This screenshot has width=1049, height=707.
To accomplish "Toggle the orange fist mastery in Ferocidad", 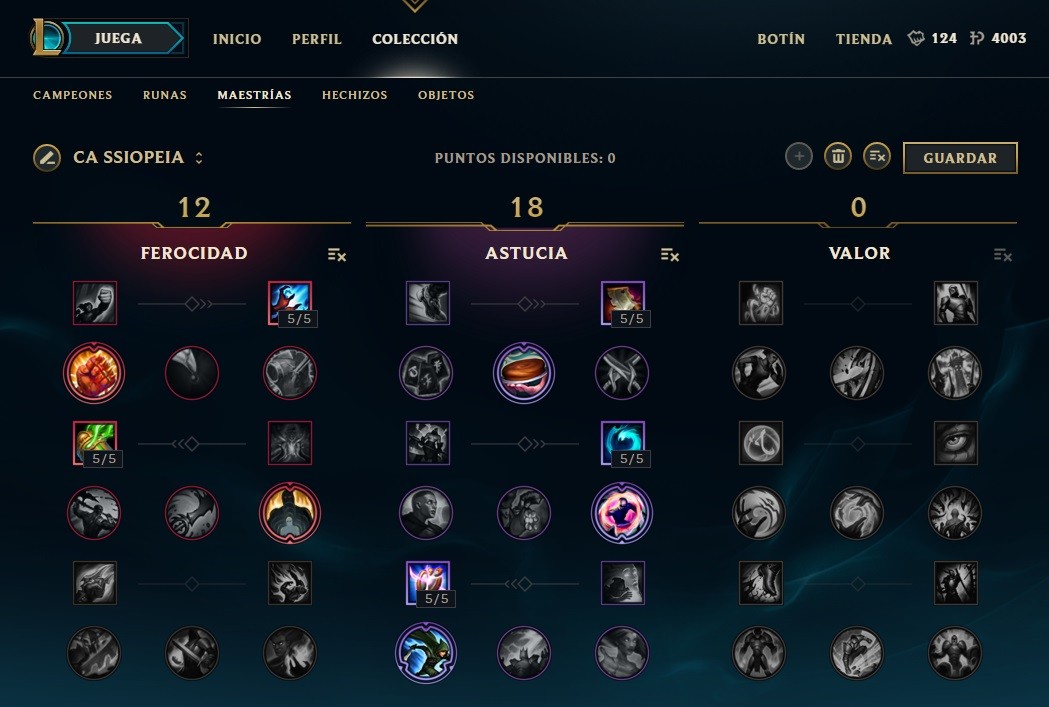I will tap(94, 373).
